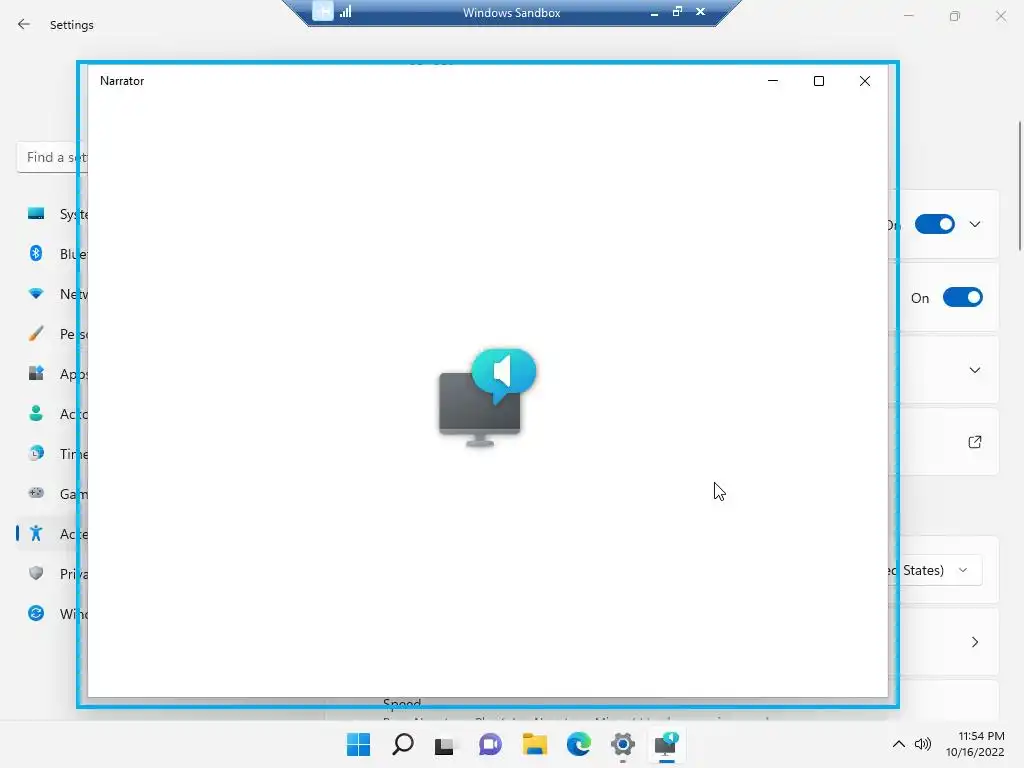Image resolution: width=1024 pixels, height=768 pixels.
Task: Show hidden tray icons chevron
Action: [899, 744]
